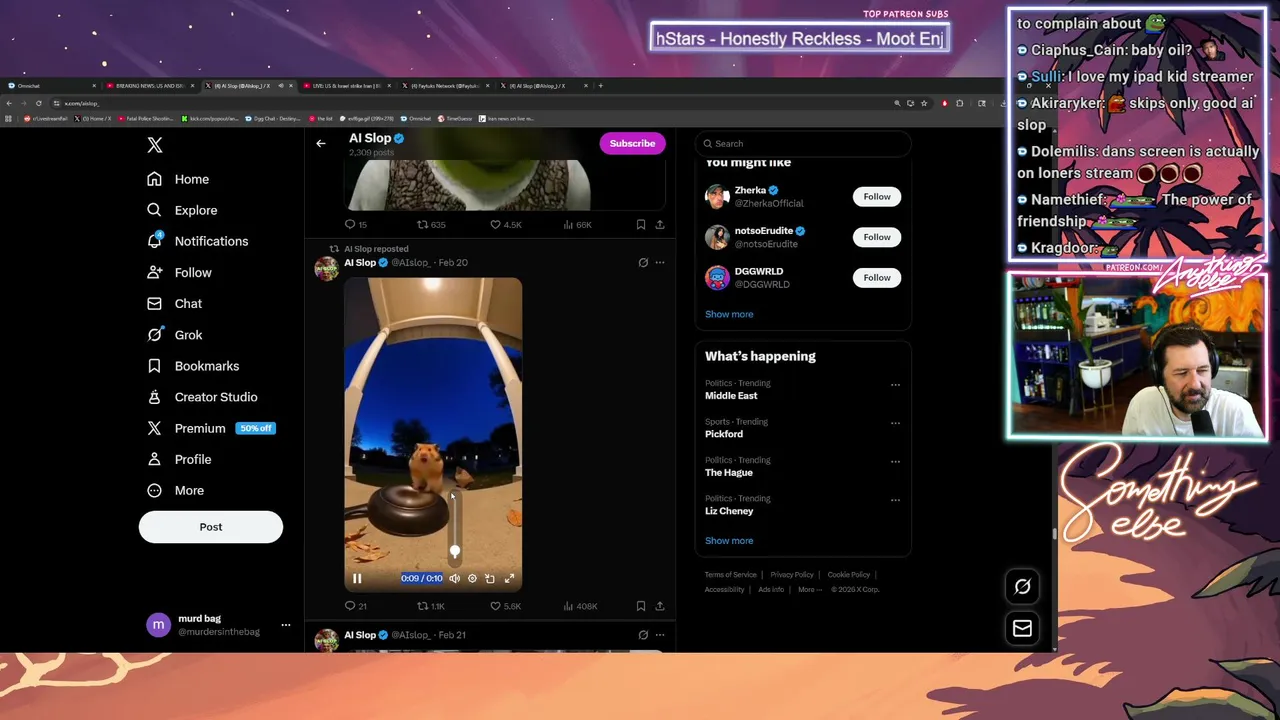The image size is (1280, 720).
Task: Open the Pickford trending topic
Action: (724, 434)
